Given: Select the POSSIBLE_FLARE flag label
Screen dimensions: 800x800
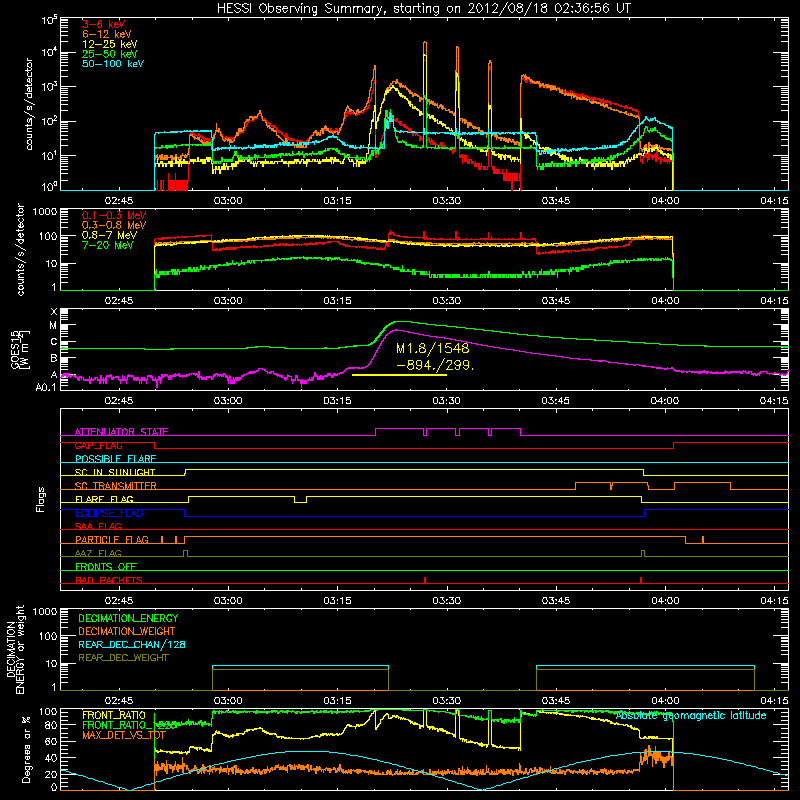Looking at the screenshot, I should [x=115, y=459].
